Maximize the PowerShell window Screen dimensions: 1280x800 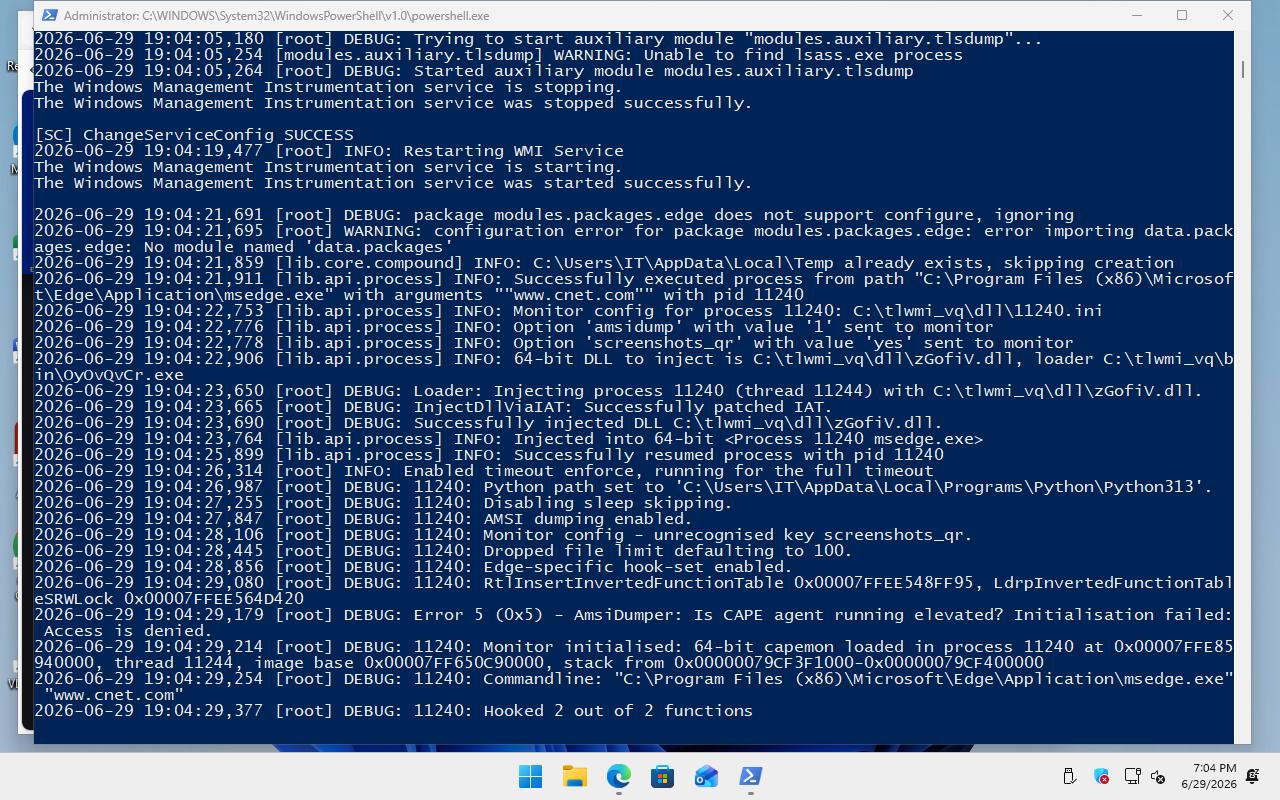click(x=1182, y=15)
